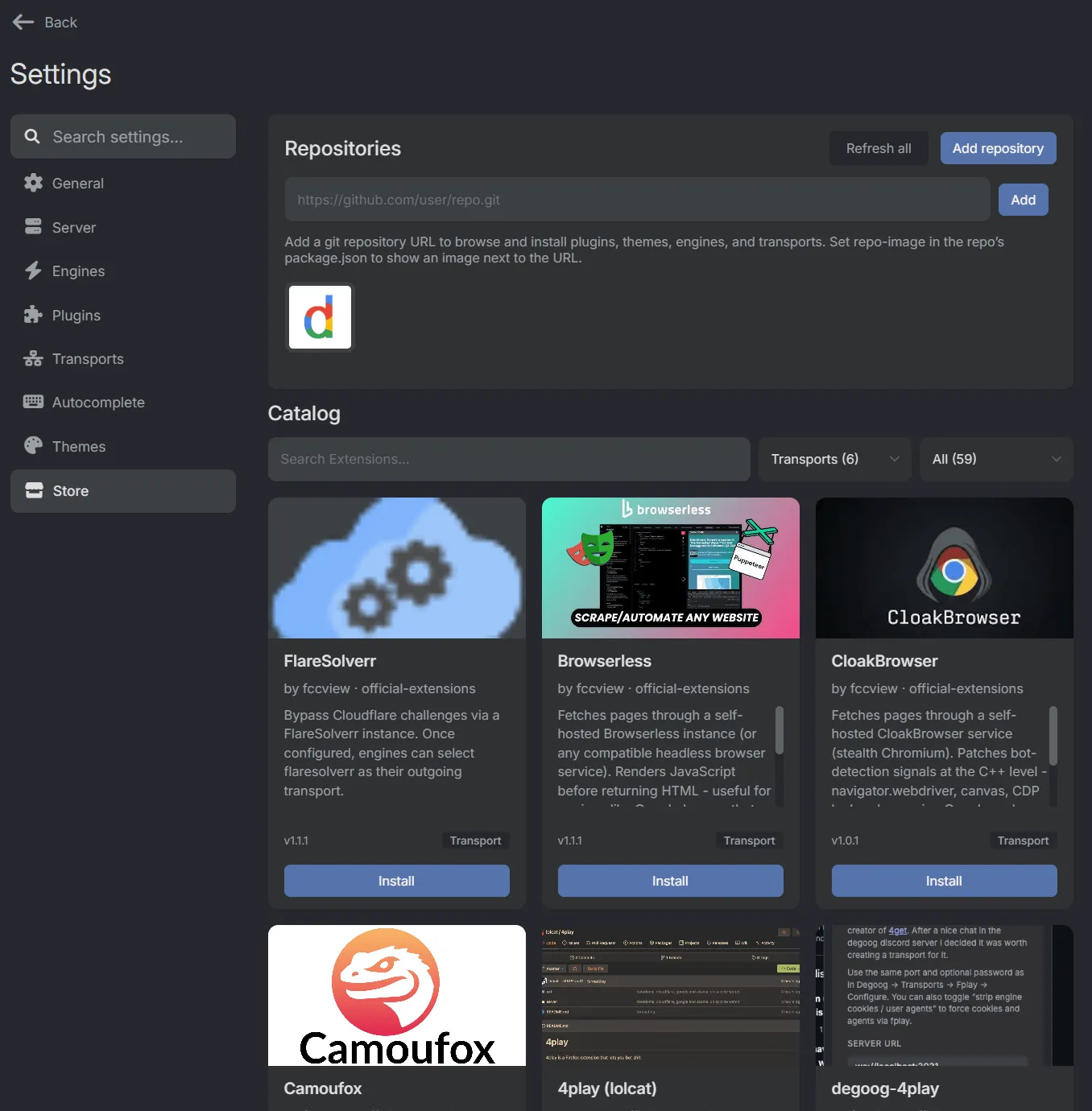Image resolution: width=1092 pixels, height=1111 pixels.
Task: Click the CloakBrowser logo image
Action: pyautogui.click(x=945, y=568)
